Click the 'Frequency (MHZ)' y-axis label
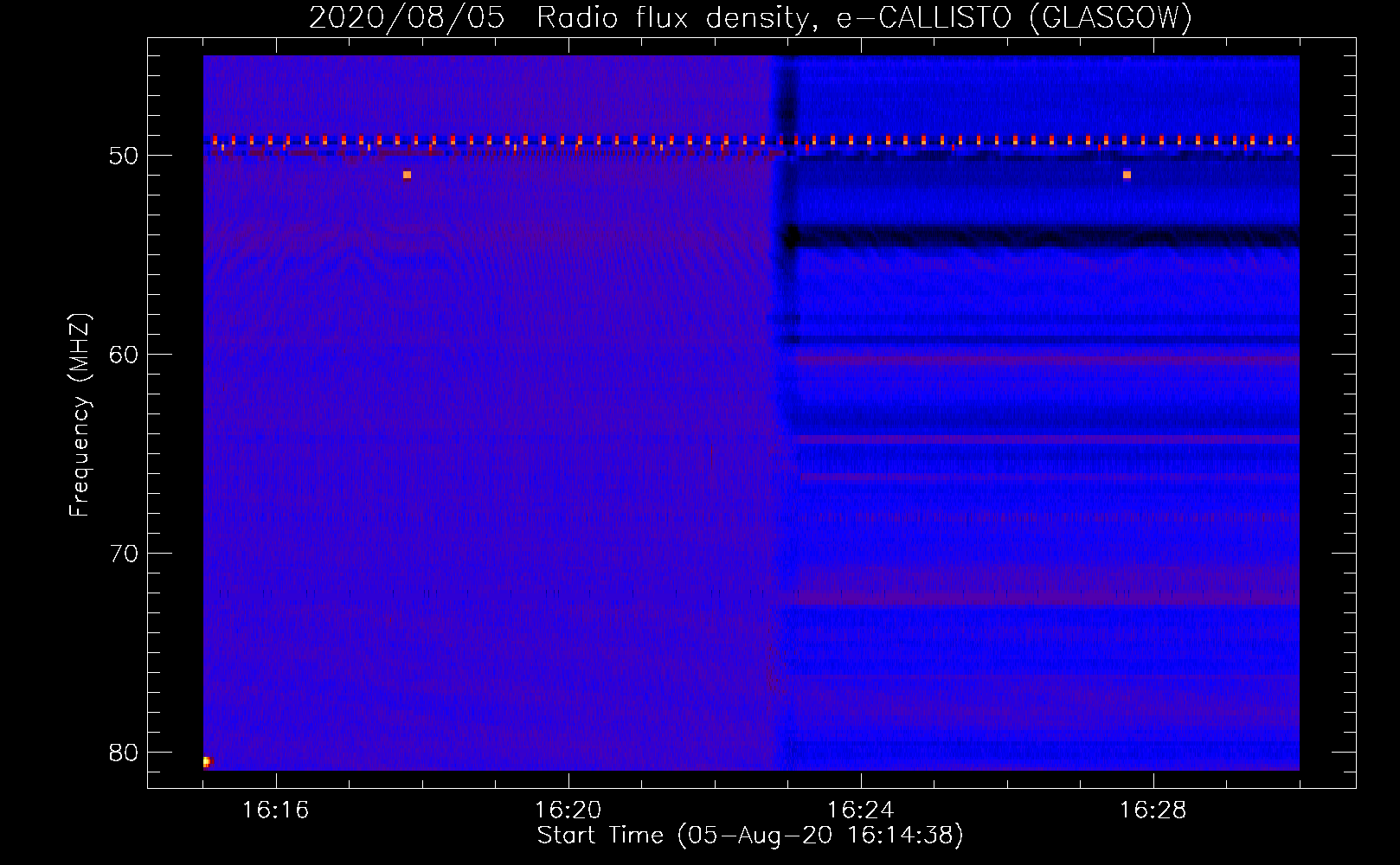The height and width of the screenshot is (865, 1400). [80, 415]
